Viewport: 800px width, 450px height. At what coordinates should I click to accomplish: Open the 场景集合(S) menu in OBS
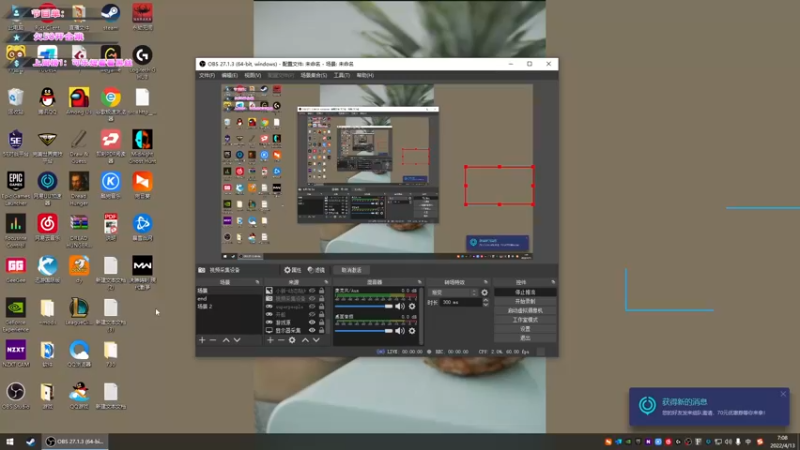(x=313, y=75)
